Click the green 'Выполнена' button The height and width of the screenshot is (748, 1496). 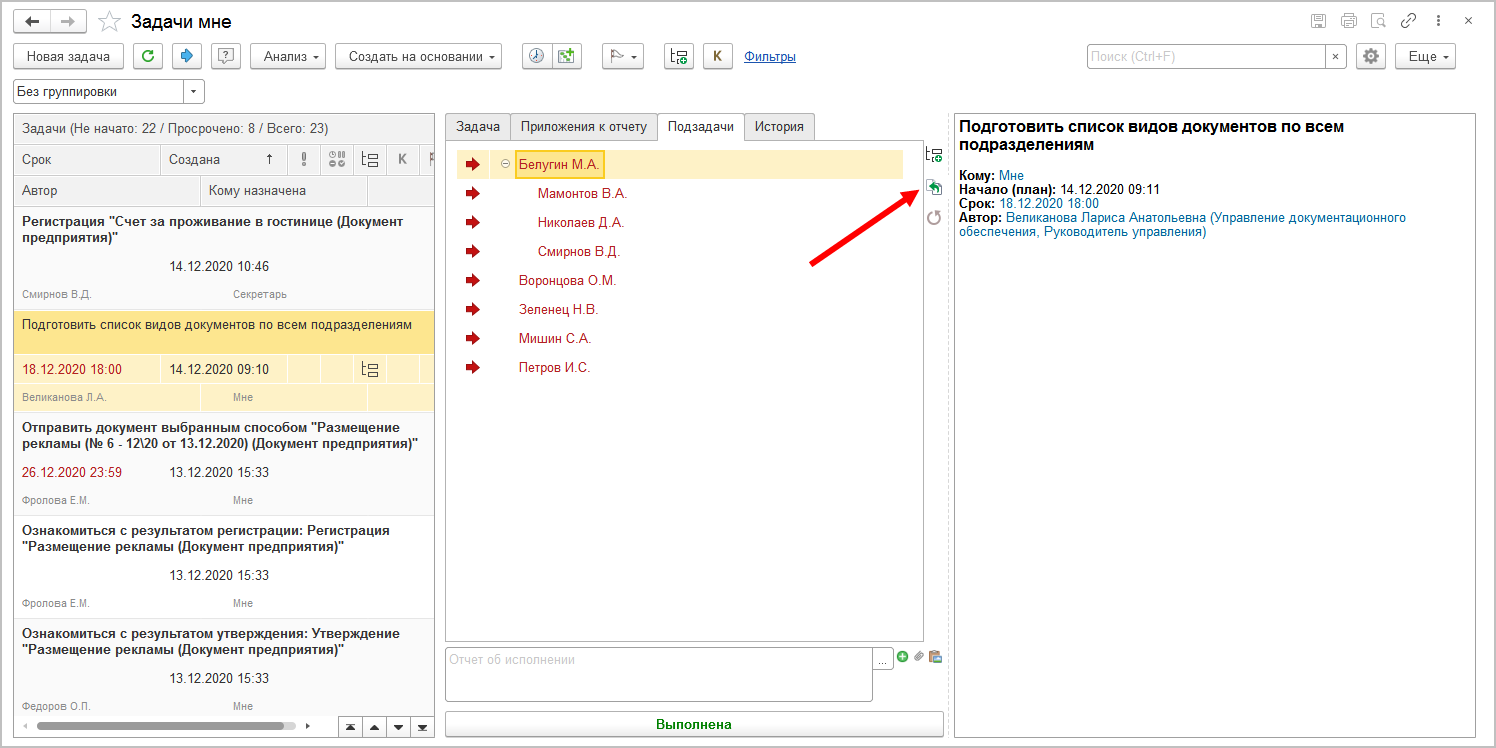694,724
